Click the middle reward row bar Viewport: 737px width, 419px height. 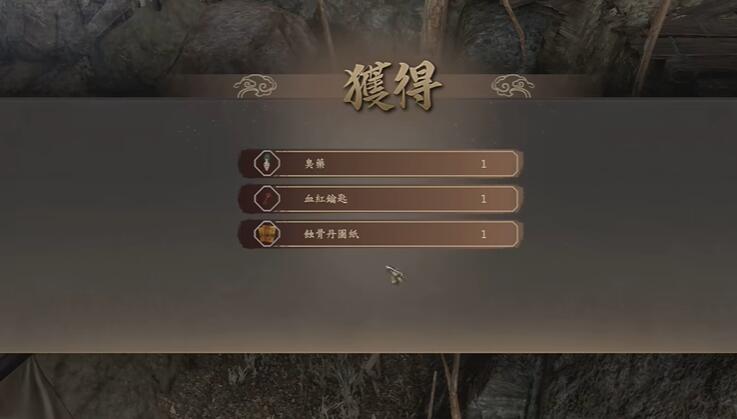[x=380, y=198]
